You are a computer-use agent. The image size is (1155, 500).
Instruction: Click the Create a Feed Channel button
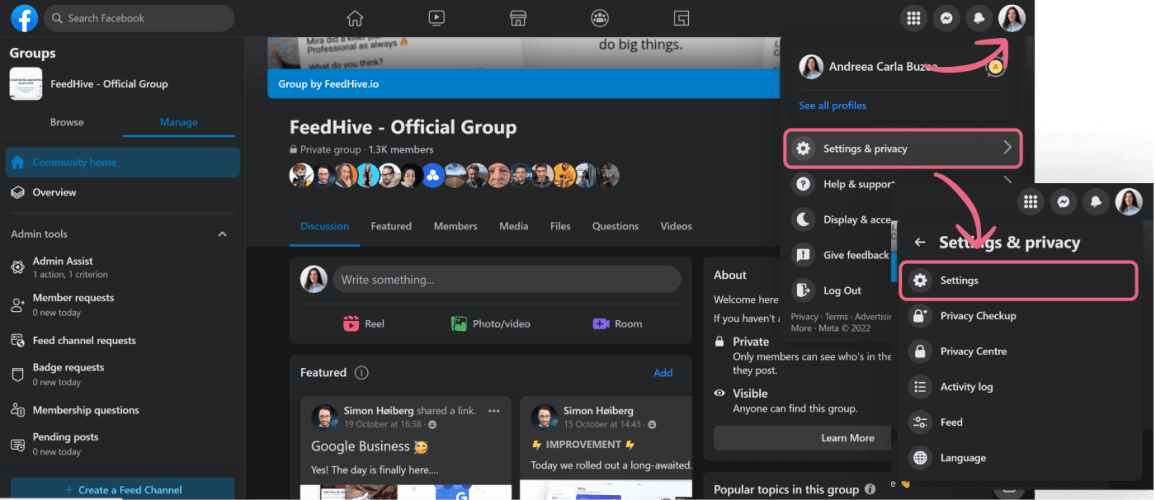(123, 489)
